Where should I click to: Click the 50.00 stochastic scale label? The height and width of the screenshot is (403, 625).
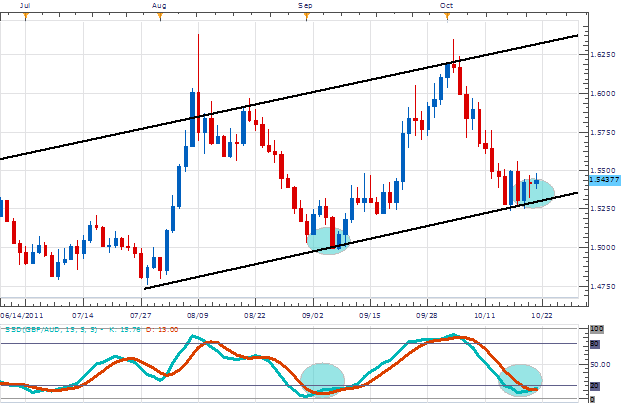[x=600, y=365]
